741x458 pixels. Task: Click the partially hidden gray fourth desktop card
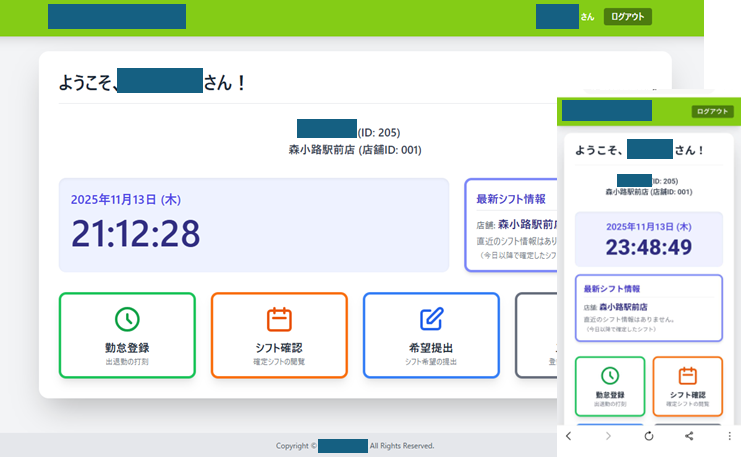(x=535, y=335)
